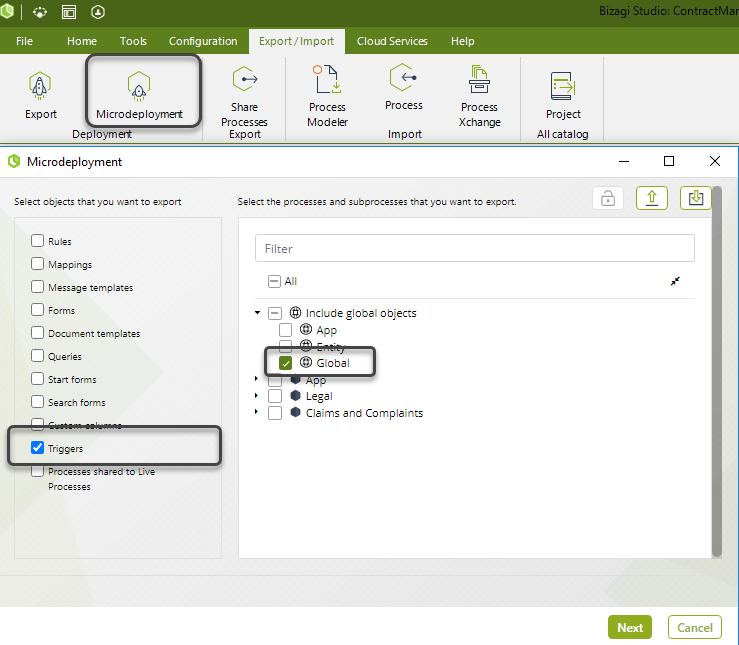
Task: Select the Legal tree label
Action: pos(319,396)
